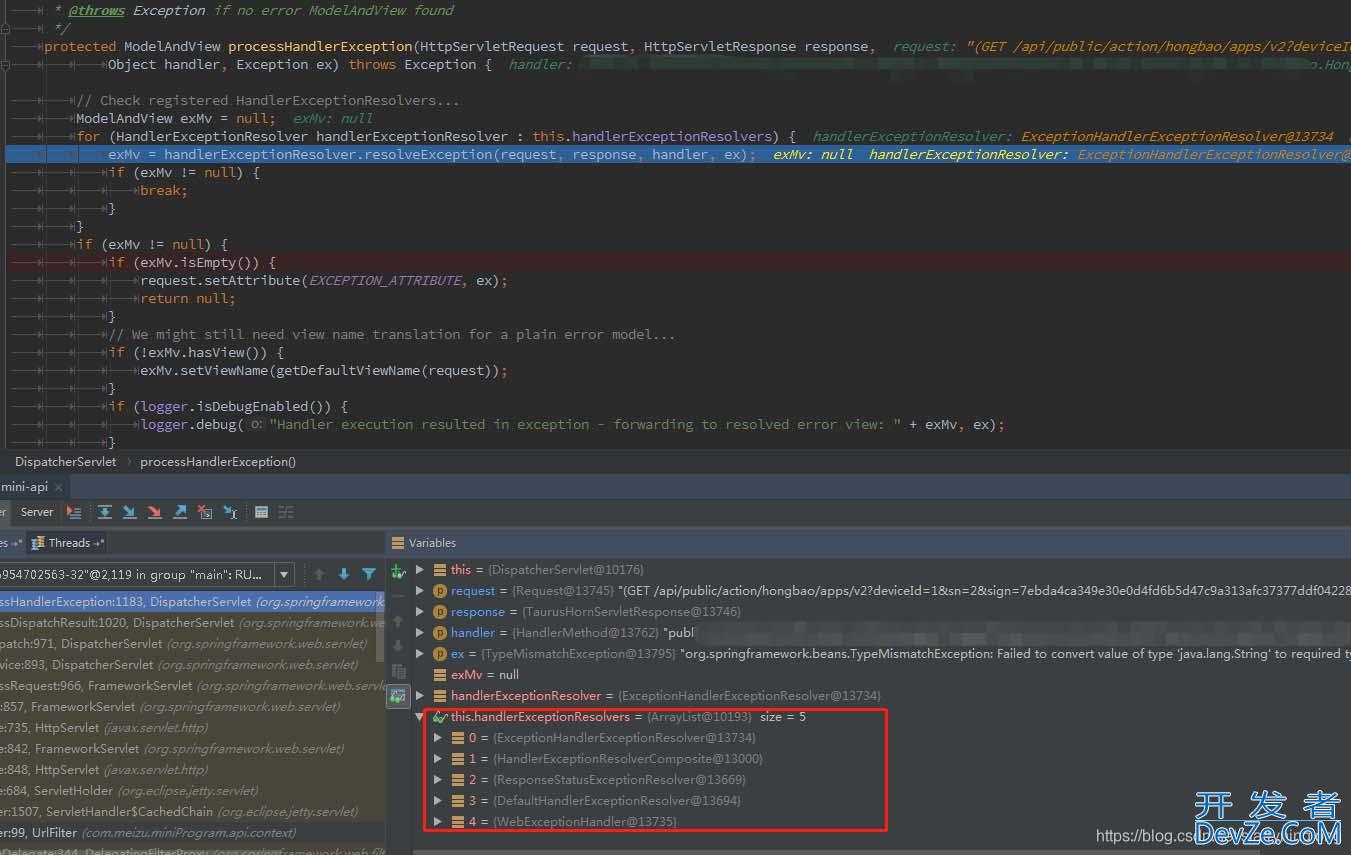Image resolution: width=1351 pixels, height=855 pixels.
Task: Select processHandlerException:1183 stack frame
Action: click(x=192, y=602)
